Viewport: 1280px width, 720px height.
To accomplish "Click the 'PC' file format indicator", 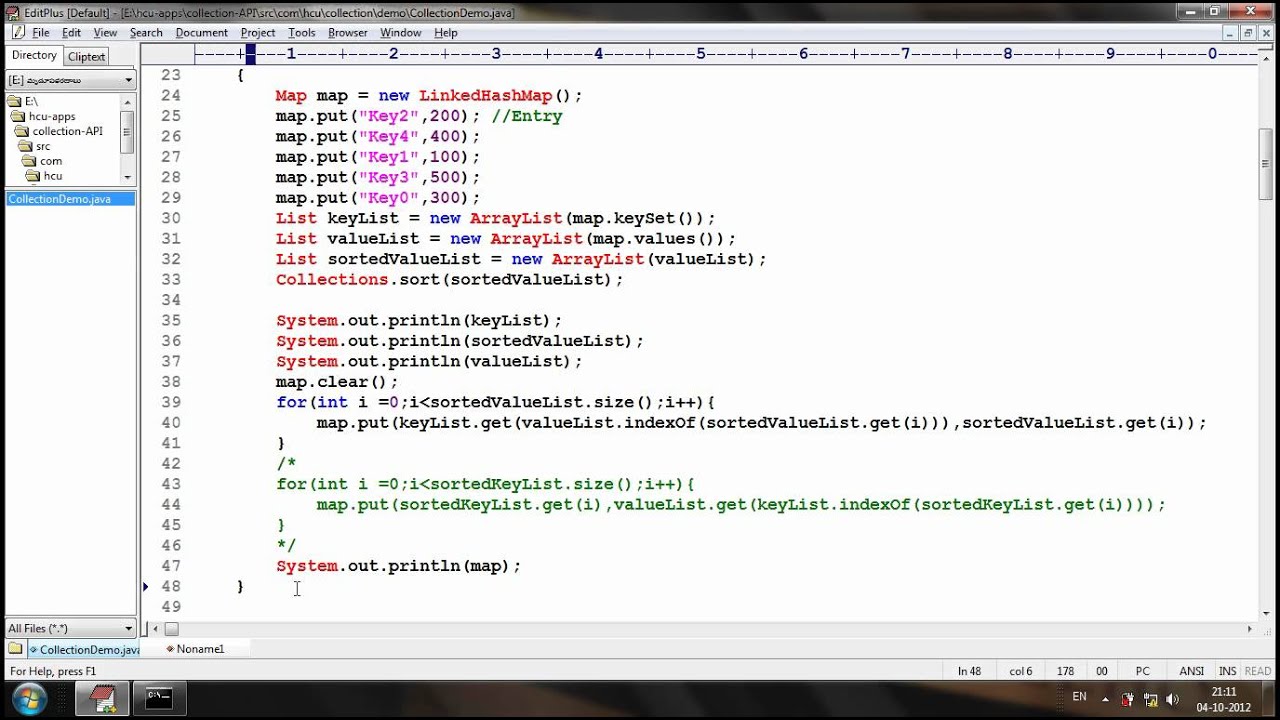I will (1142, 671).
